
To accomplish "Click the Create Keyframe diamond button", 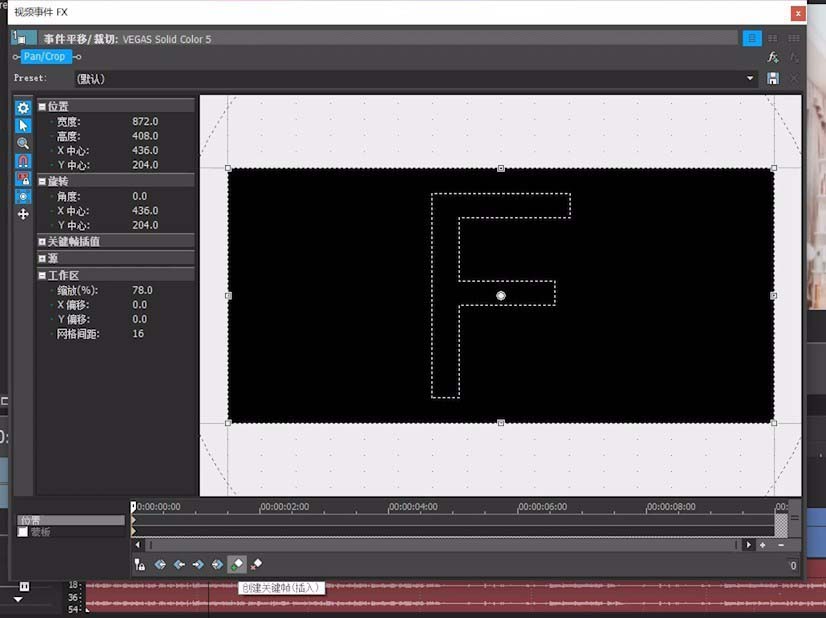I will click(x=237, y=564).
